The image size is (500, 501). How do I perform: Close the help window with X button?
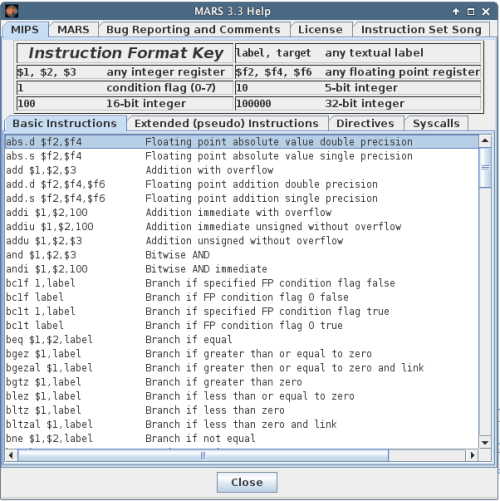coord(486,12)
